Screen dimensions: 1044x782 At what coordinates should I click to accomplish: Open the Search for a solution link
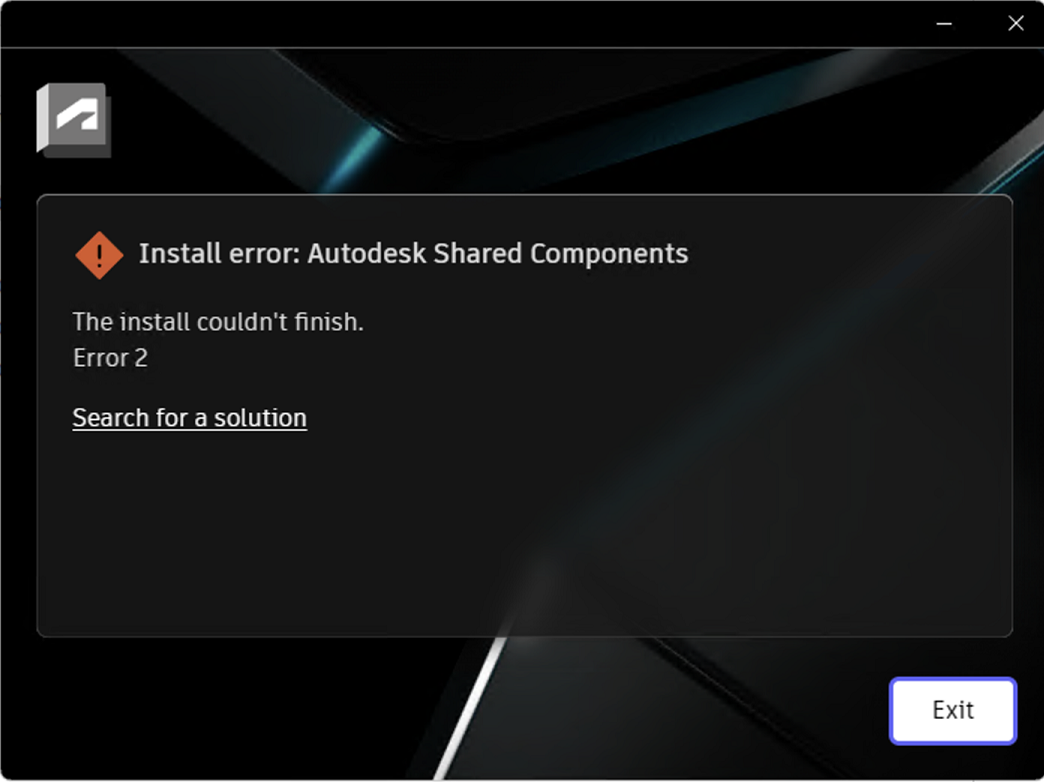click(190, 418)
